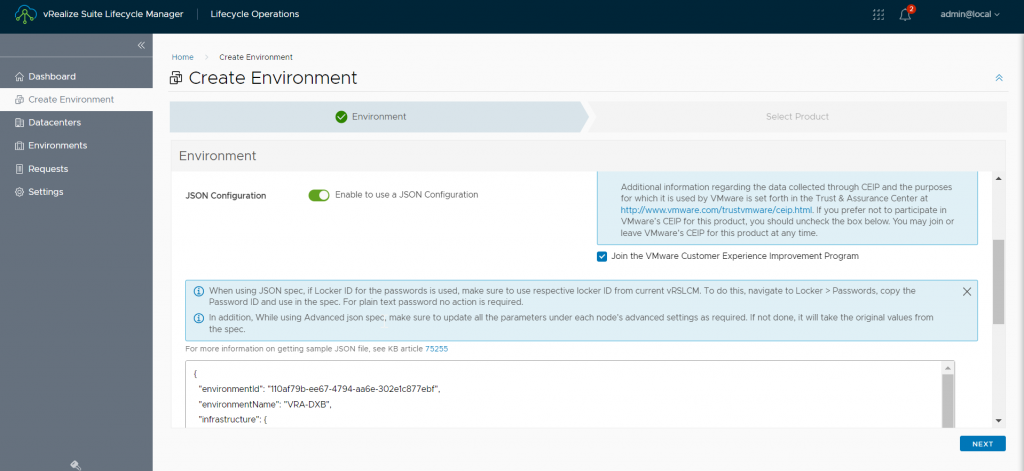Screen dimensions: 1024x471
Task: Open the apps grid switcher icon
Action: (878, 14)
